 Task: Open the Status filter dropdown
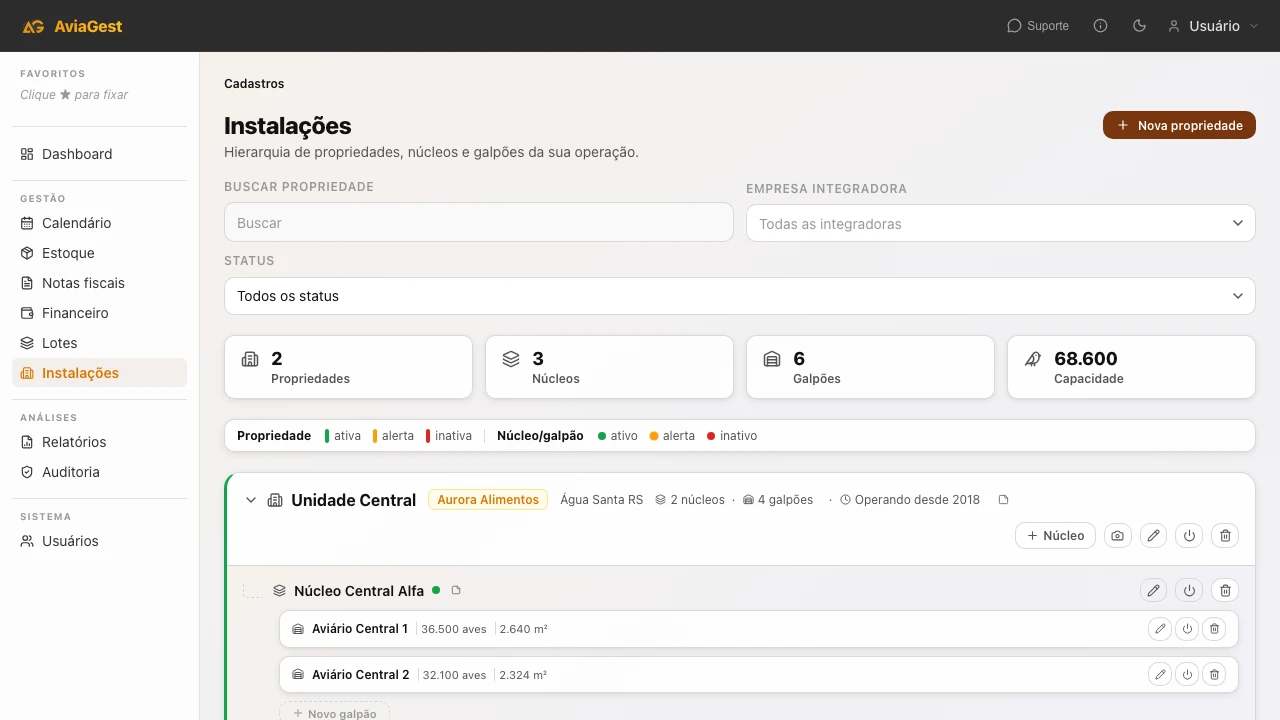point(740,296)
